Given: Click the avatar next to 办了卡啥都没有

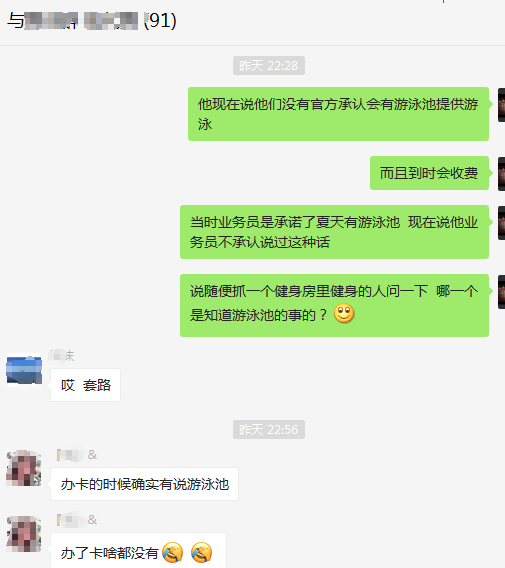Looking at the screenshot, I should [24, 534].
